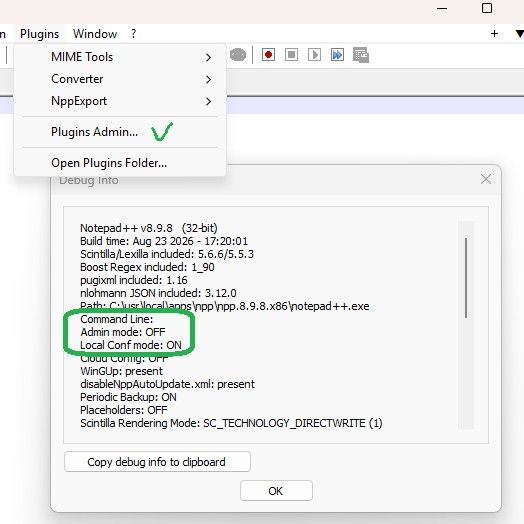Screen dimensions: 524x524
Task: Click the black down-arrow beside plus
Action: (520, 34)
